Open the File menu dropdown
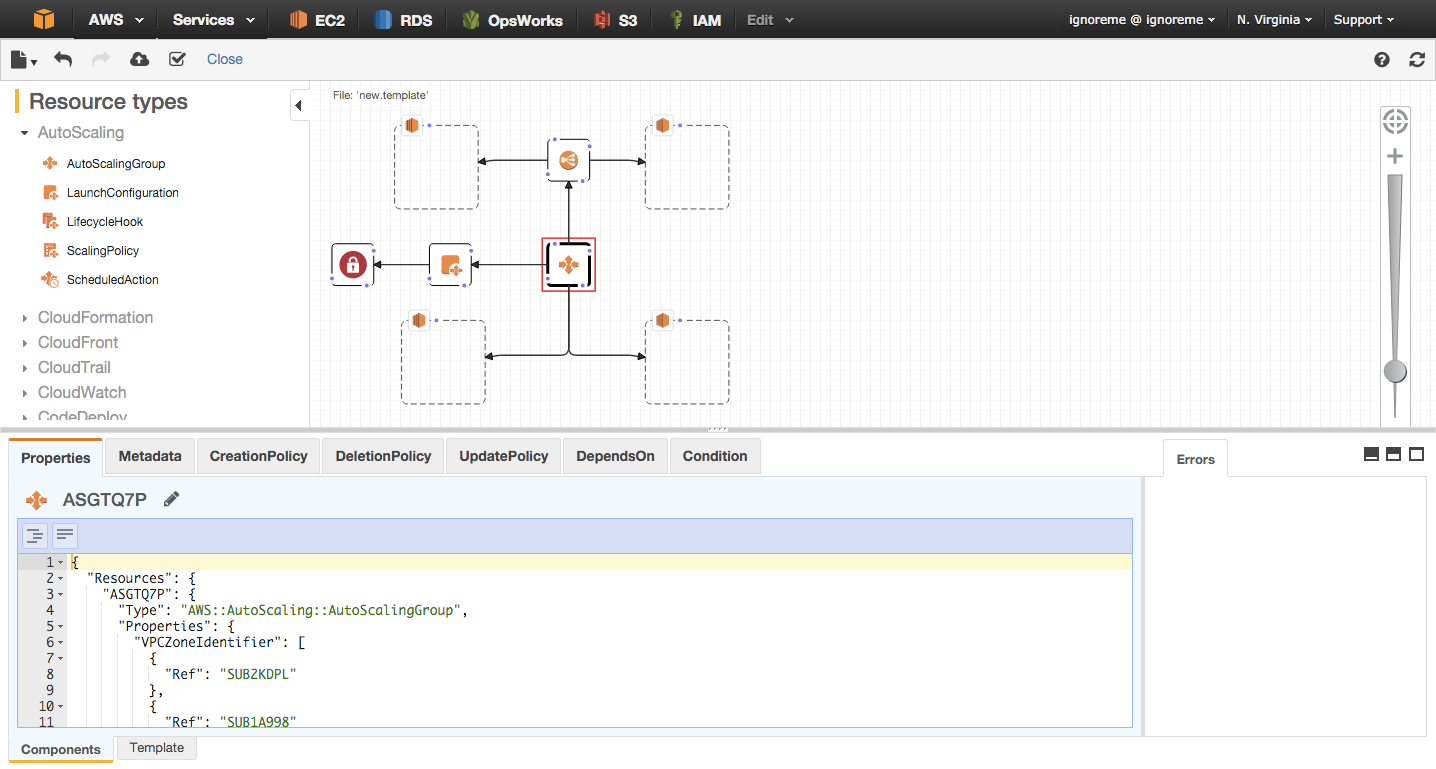The width and height of the screenshot is (1436, 769). click(x=24, y=59)
